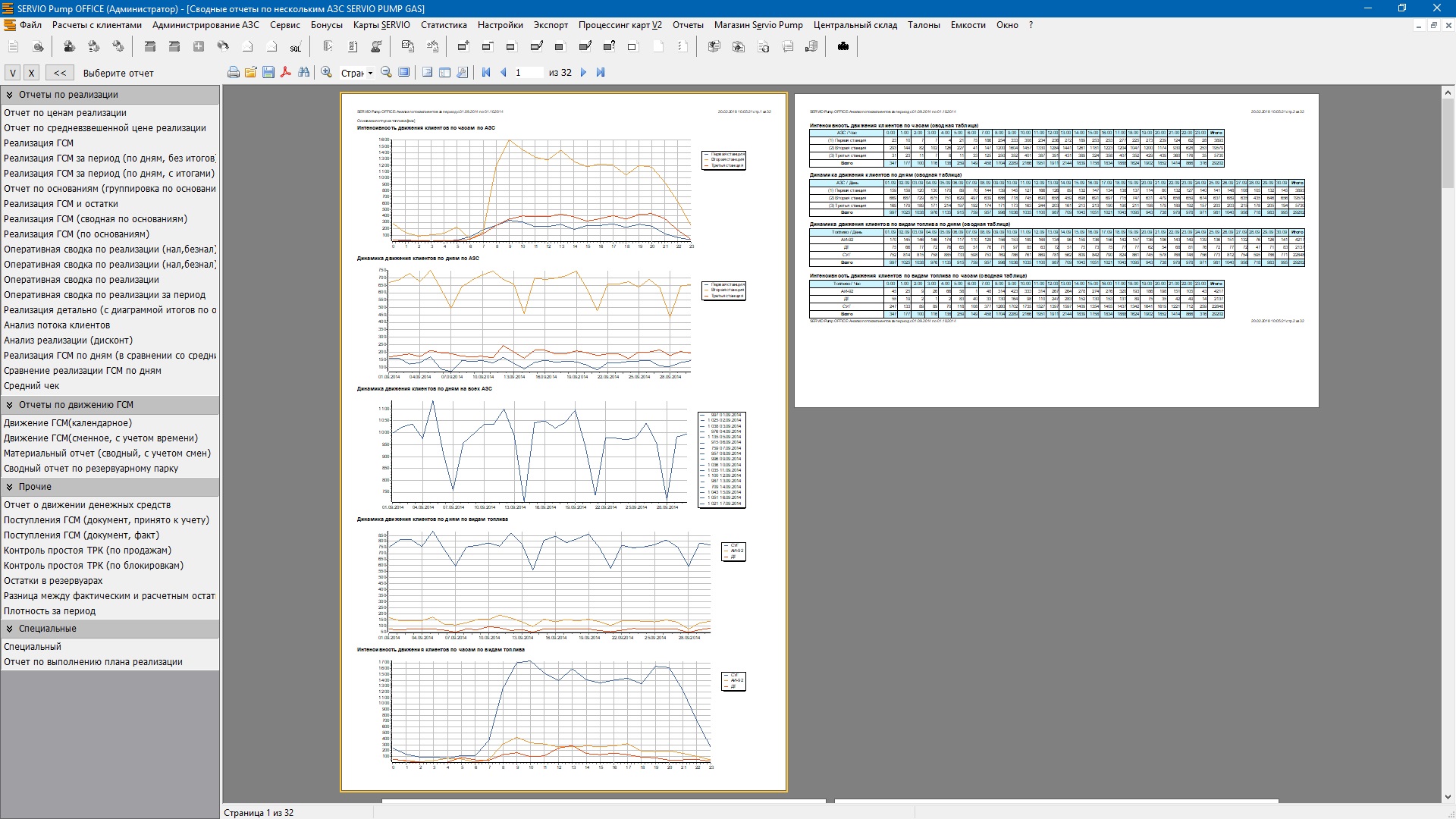Click the SQL toolbar icon

[295, 47]
